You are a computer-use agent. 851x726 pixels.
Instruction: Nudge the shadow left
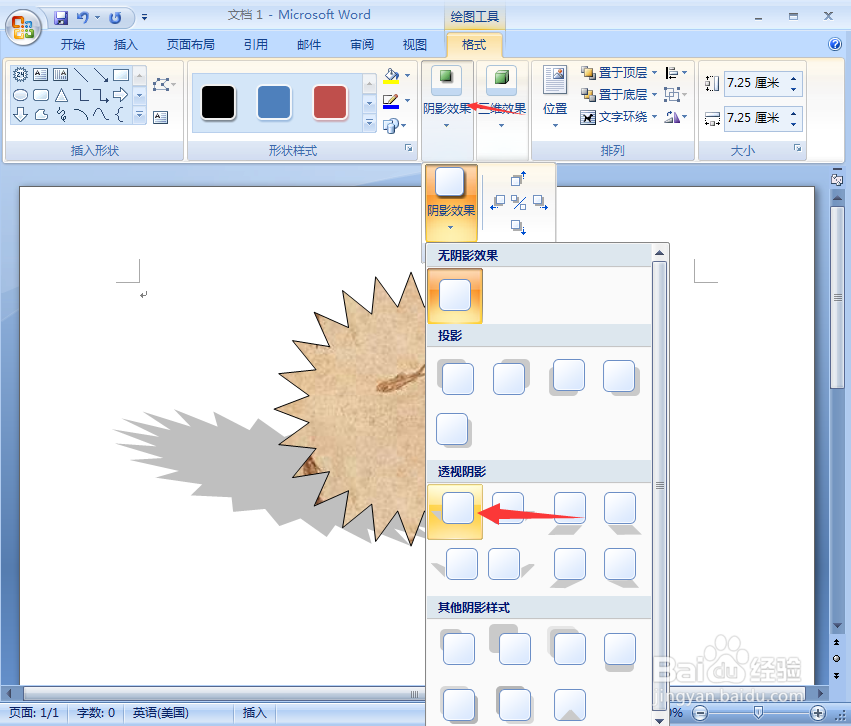pos(497,202)
